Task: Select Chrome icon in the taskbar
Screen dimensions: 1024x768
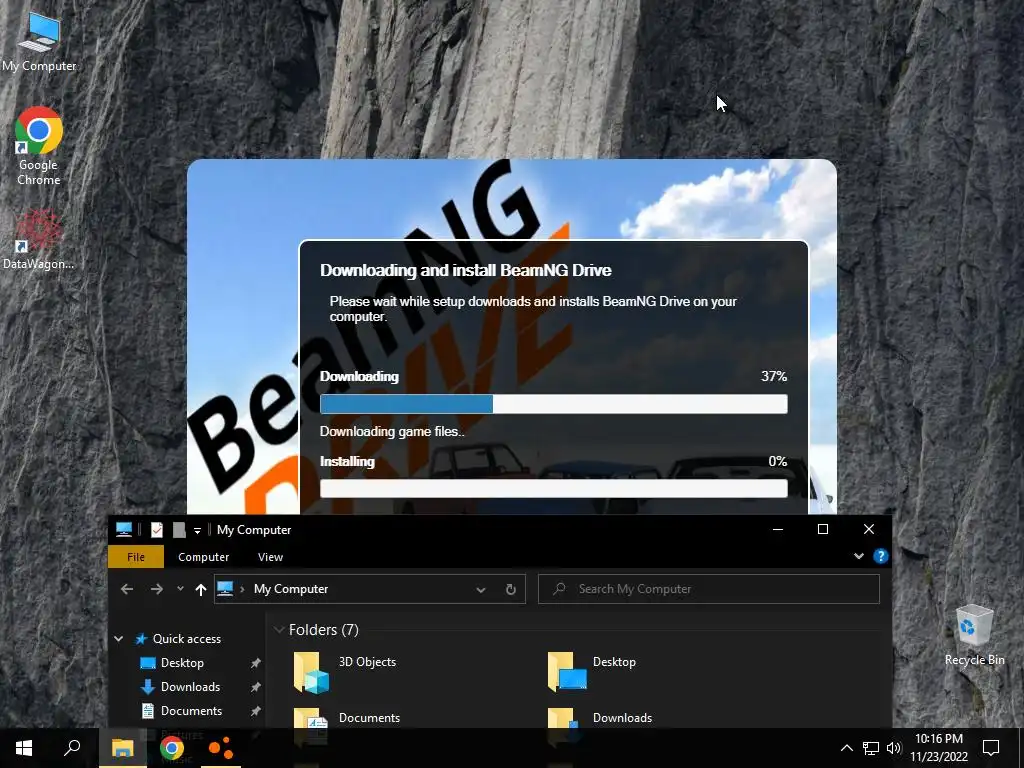Action: coord(172,748)
